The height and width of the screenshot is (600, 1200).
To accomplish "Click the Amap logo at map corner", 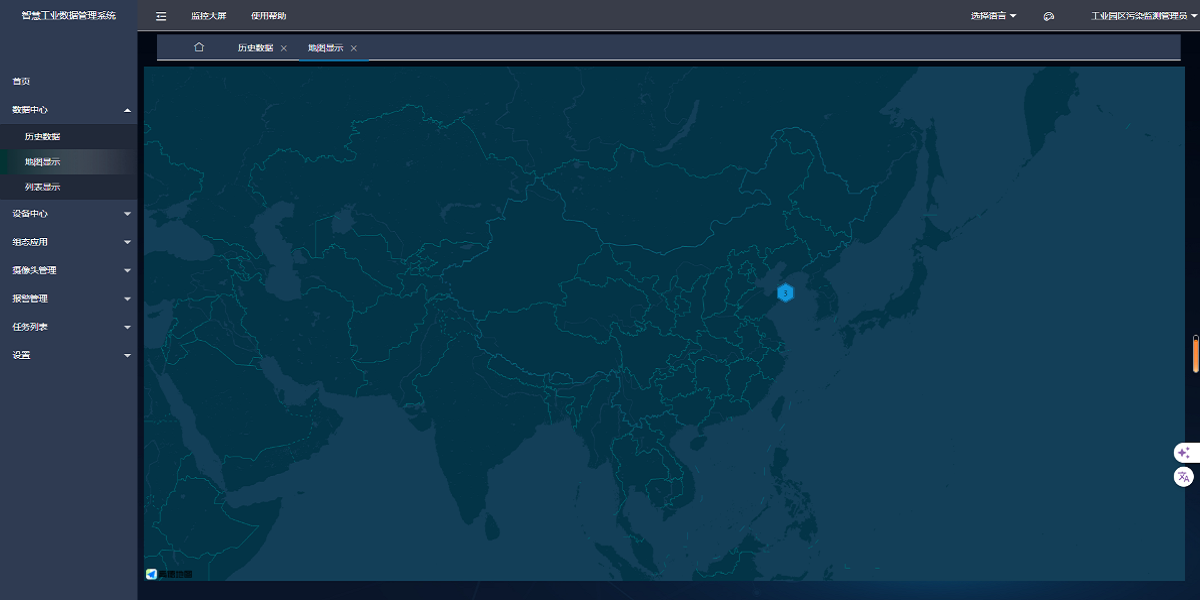I will (168, 574).
